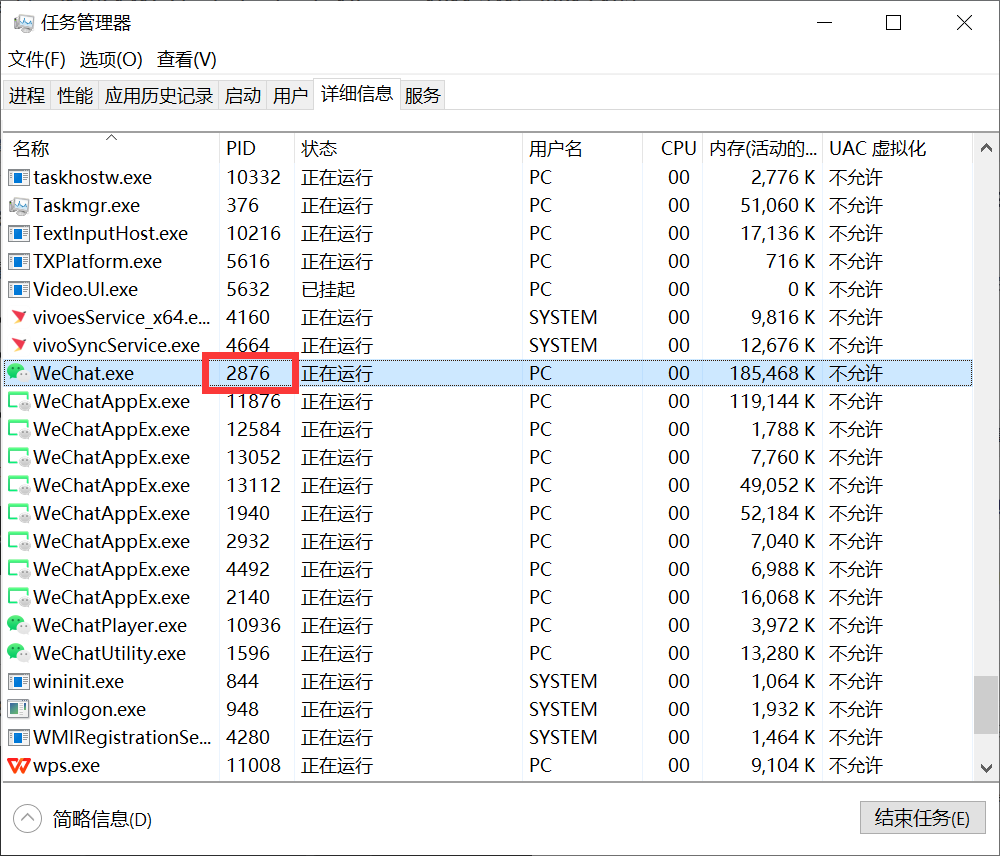Screen dimensions: 1000x856
Task: Click the scrollbar up arrow
Action: pyautogui.click(x=986, y=148)
